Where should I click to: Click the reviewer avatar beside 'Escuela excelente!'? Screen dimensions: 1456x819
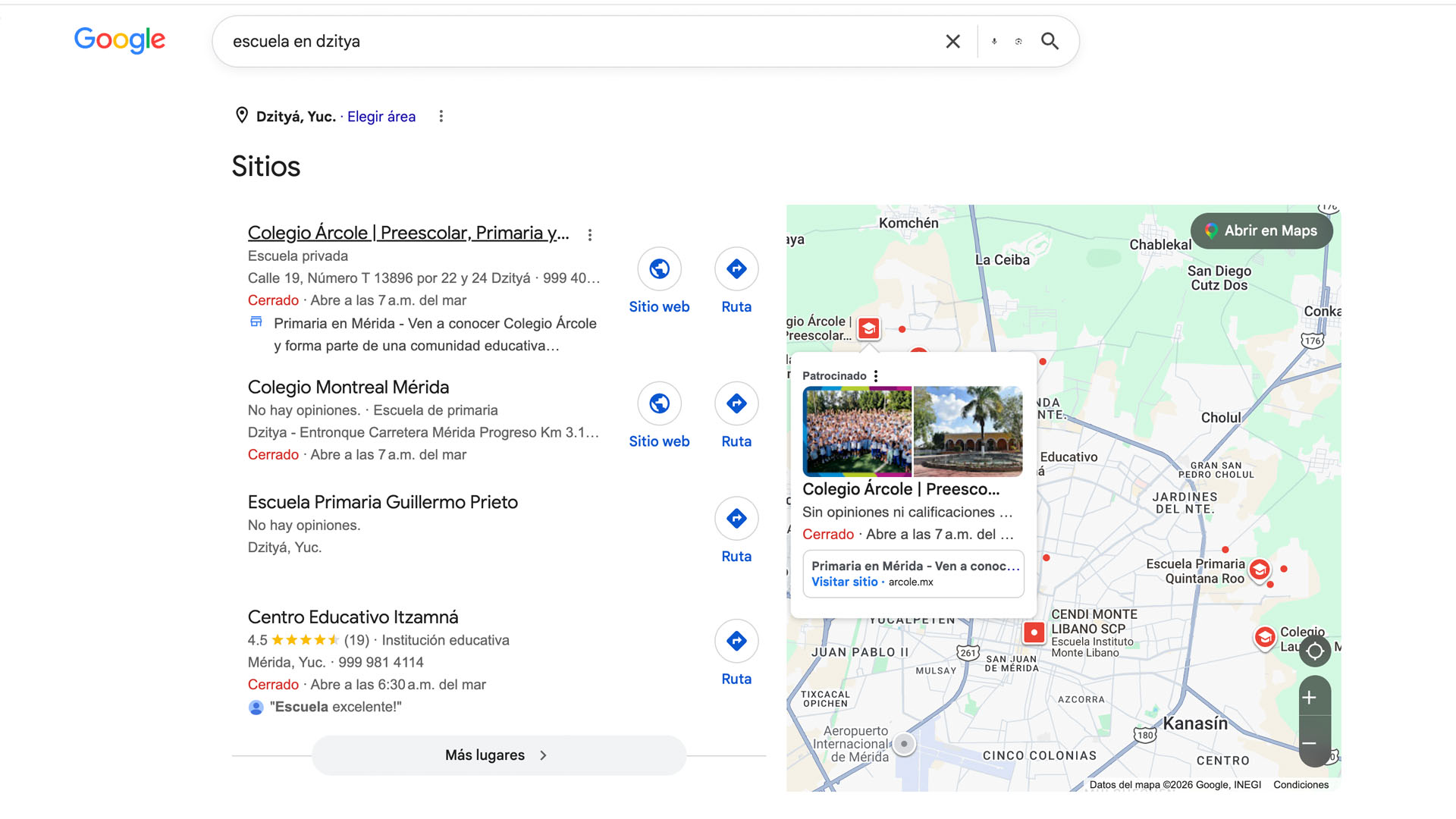(256, 708)
